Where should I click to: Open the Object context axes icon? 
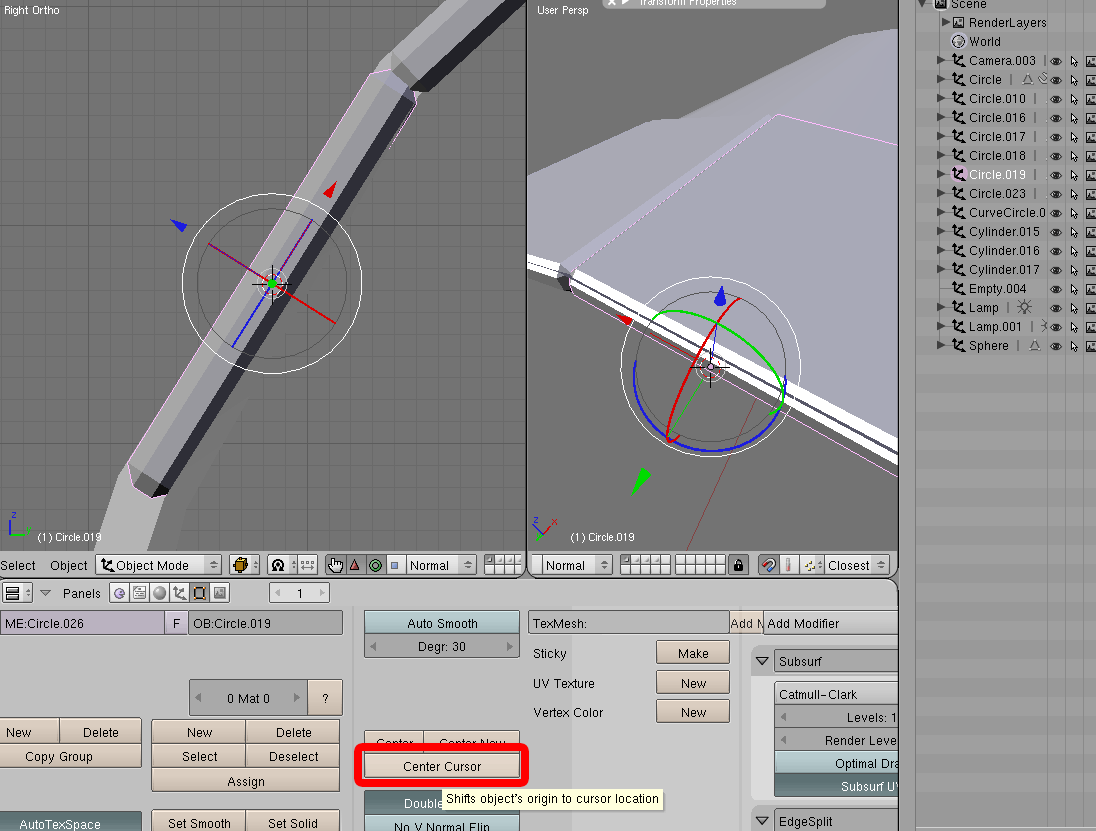tap(180, 593)
